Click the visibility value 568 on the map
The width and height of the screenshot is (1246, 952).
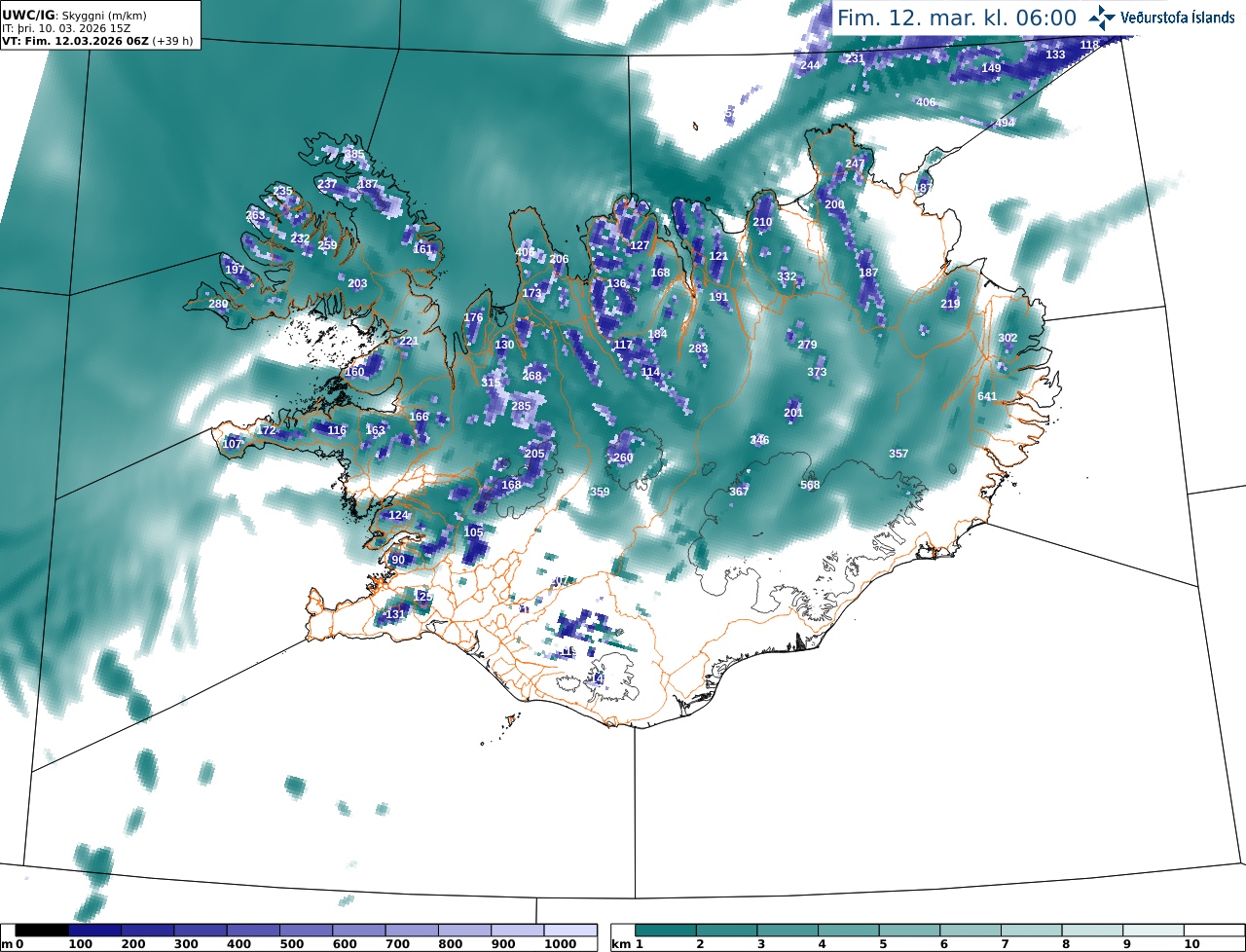[x=810, y=485]
